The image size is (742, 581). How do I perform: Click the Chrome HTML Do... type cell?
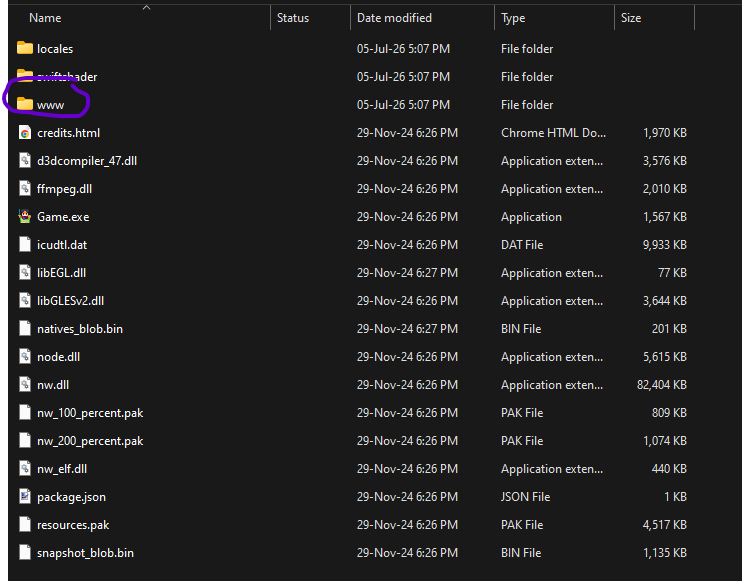(x=553, y=133)
